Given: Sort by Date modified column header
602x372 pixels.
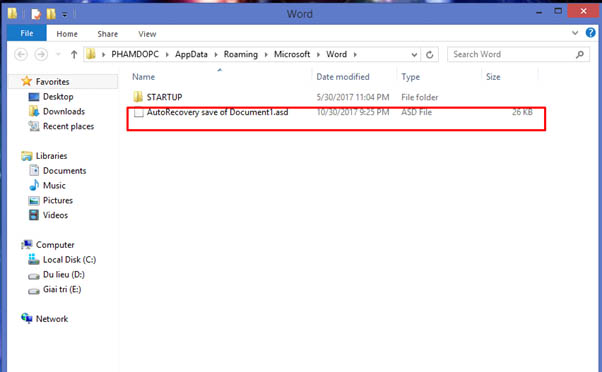Looking at the screenshot, I should [342, 77].
